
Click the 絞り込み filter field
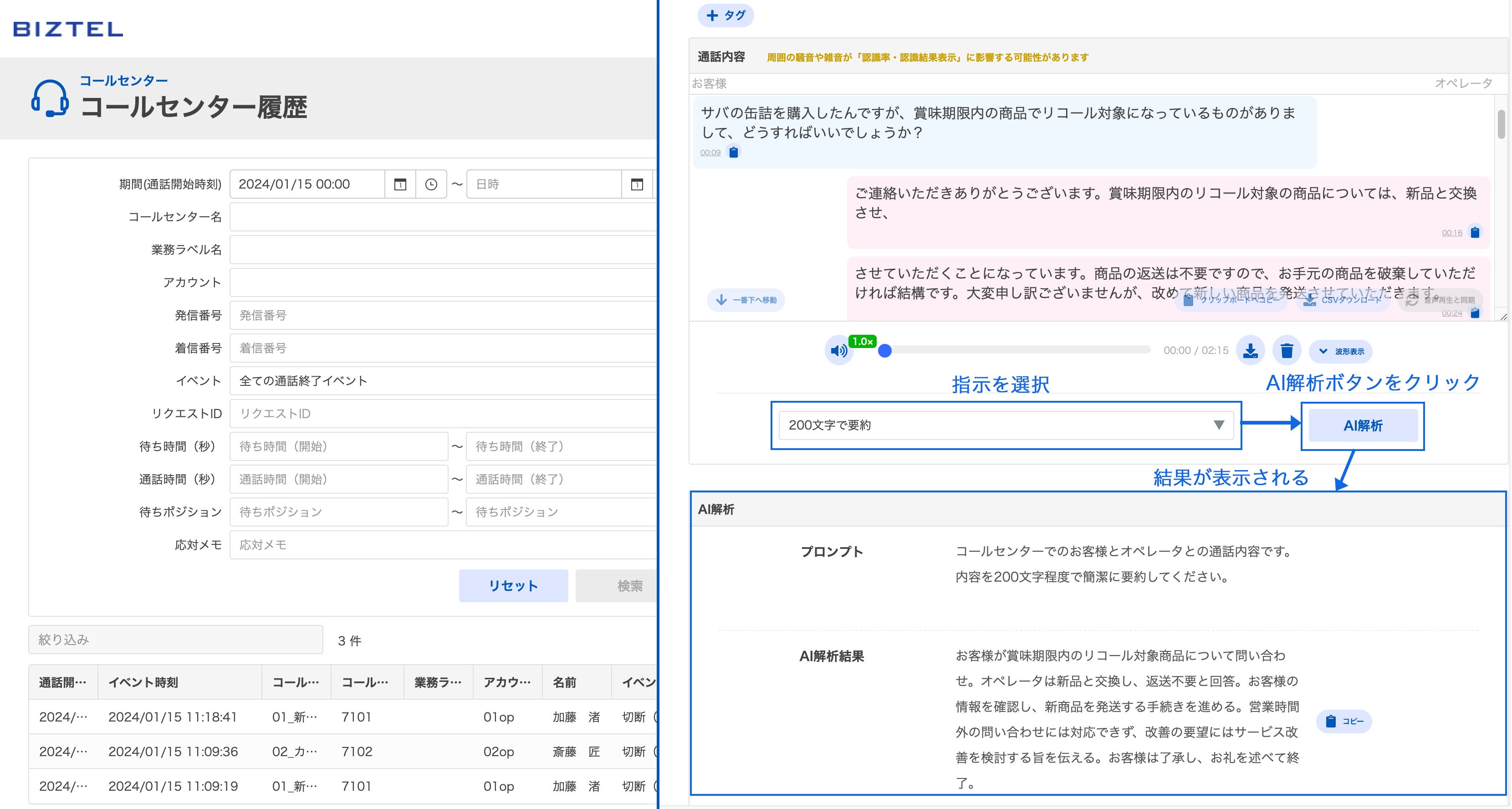tap(175, 640)
